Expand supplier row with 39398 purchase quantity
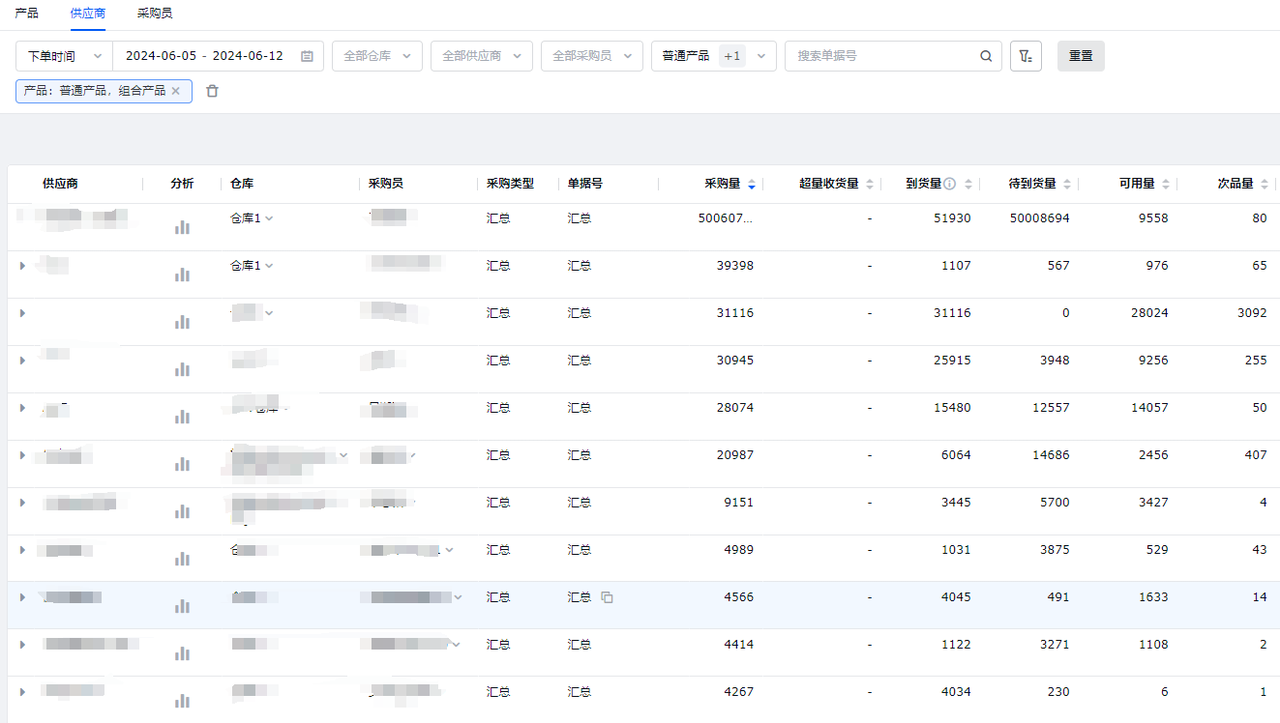1280x723 pixels. click(x=22, y=266)
